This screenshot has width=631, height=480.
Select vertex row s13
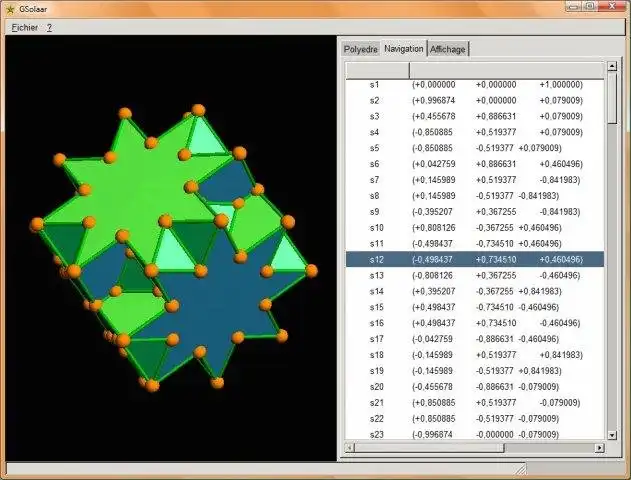tap(475, 276)
